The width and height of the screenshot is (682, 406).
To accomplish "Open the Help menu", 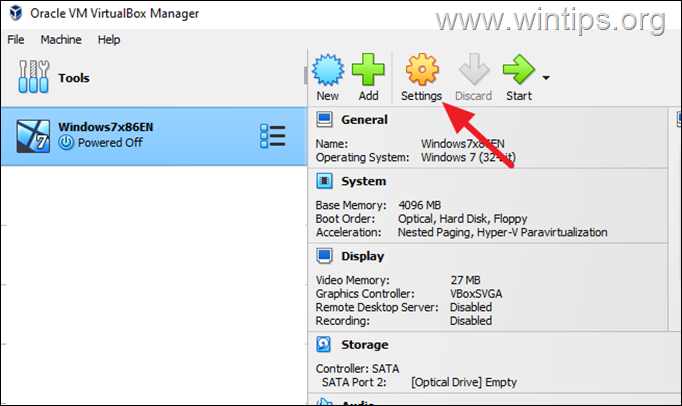I will tap(109, 40).
